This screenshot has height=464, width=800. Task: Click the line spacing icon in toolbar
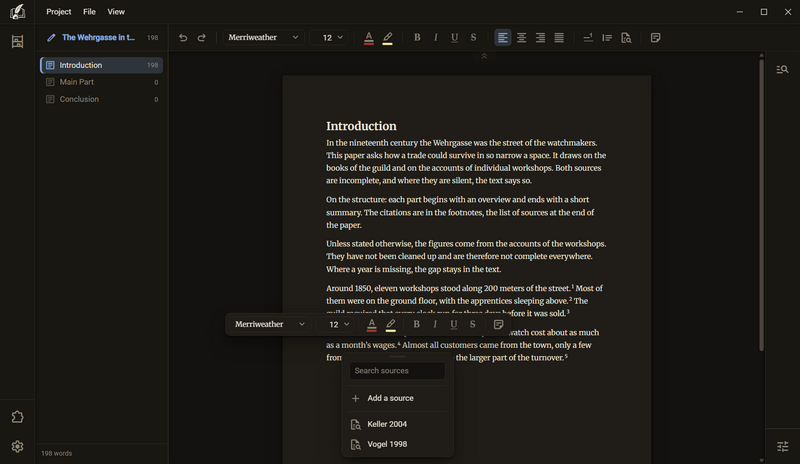click(x=607, y=38)
